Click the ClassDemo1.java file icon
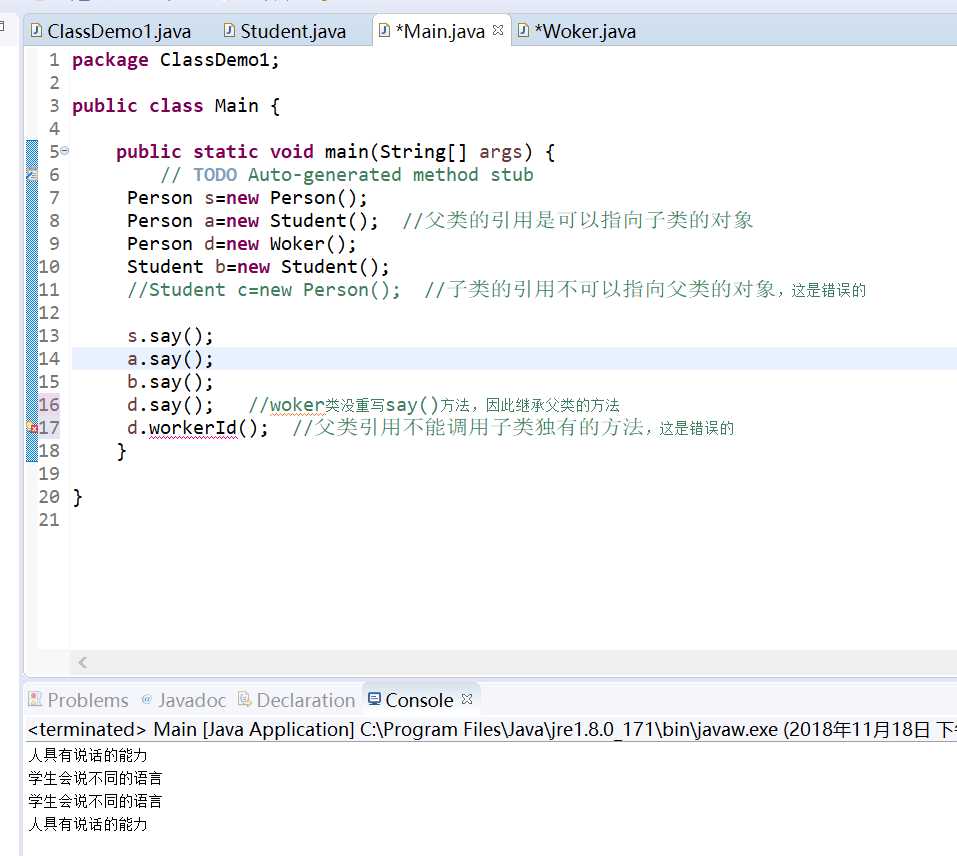The image size is (957, 856). 36,30
